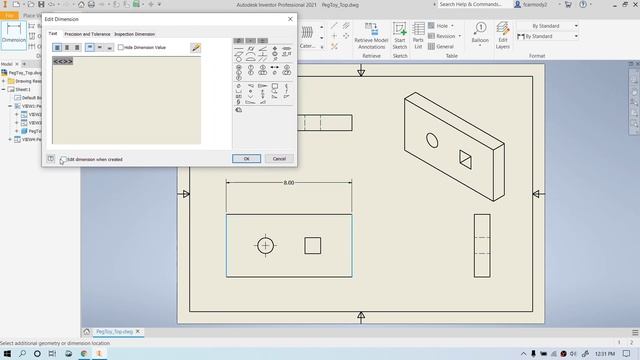Open the Precision and Tolerance tab
The image size is (640, 360).
pos(87,34)
